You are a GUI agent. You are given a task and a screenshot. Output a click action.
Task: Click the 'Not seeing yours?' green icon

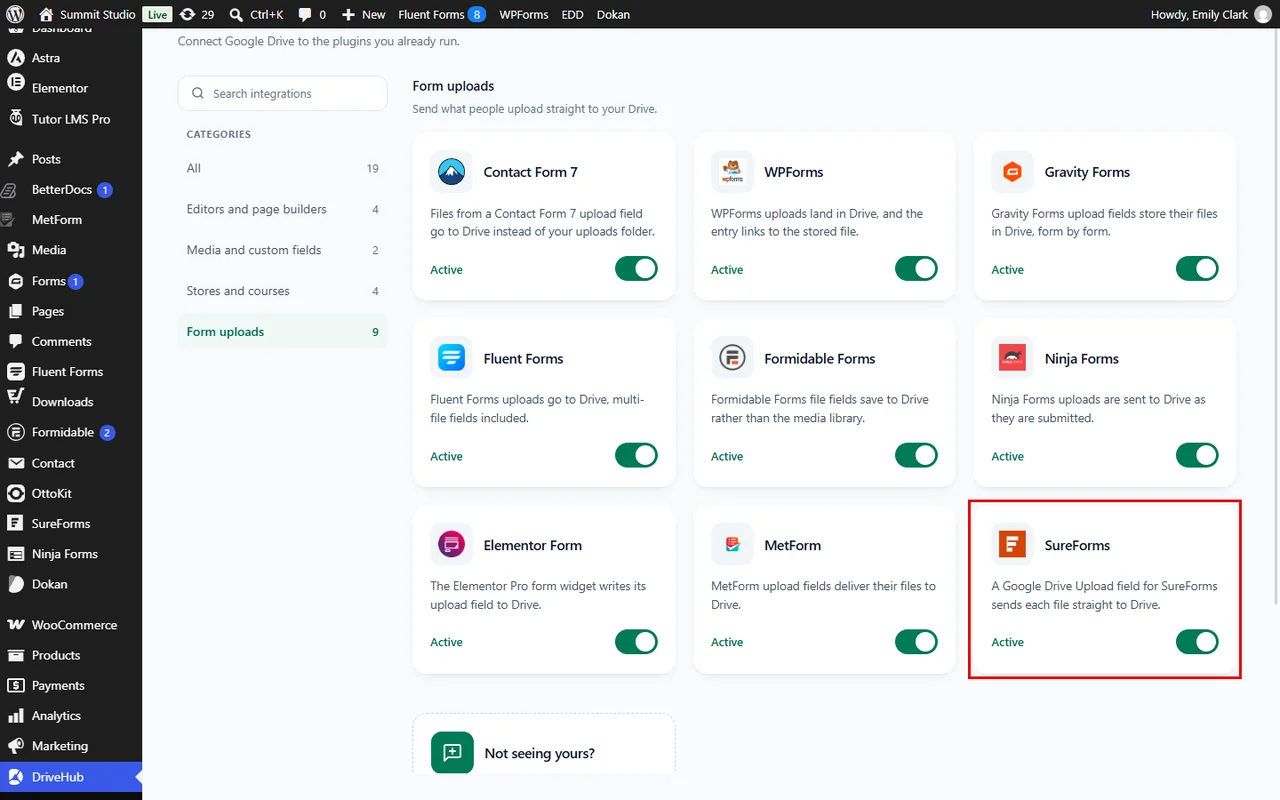tap(452, 753)
